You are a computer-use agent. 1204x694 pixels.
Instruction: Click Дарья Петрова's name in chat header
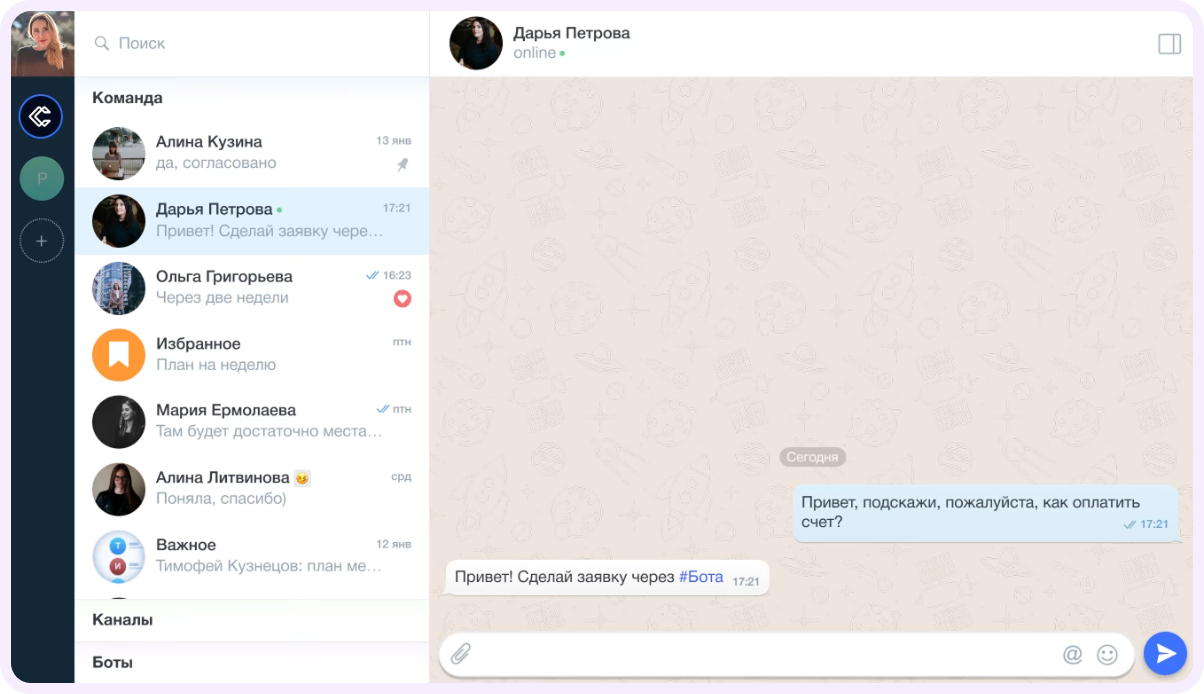coord(571,33)
